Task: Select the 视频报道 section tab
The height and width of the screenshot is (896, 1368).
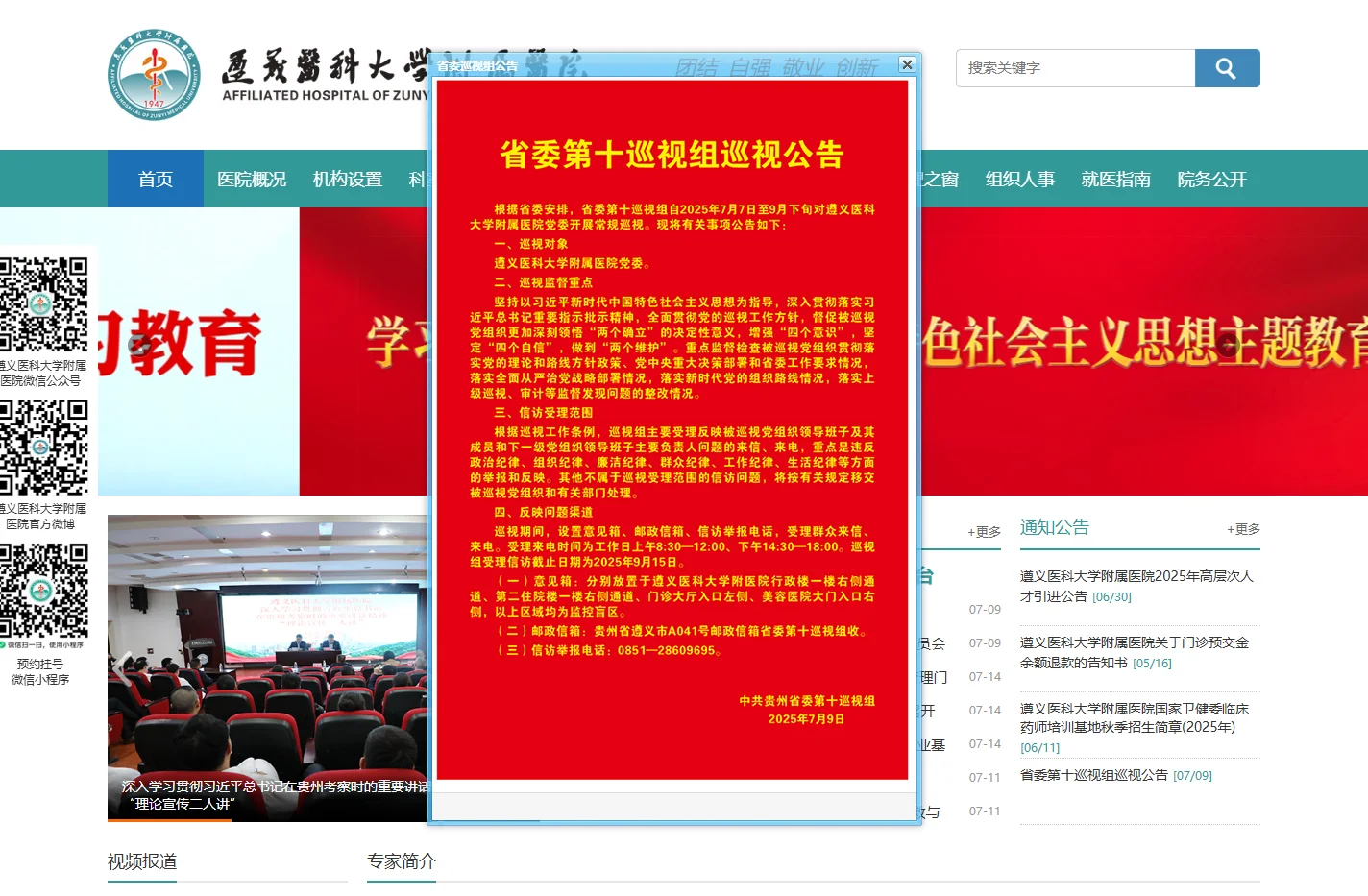Action: point(142,861)
